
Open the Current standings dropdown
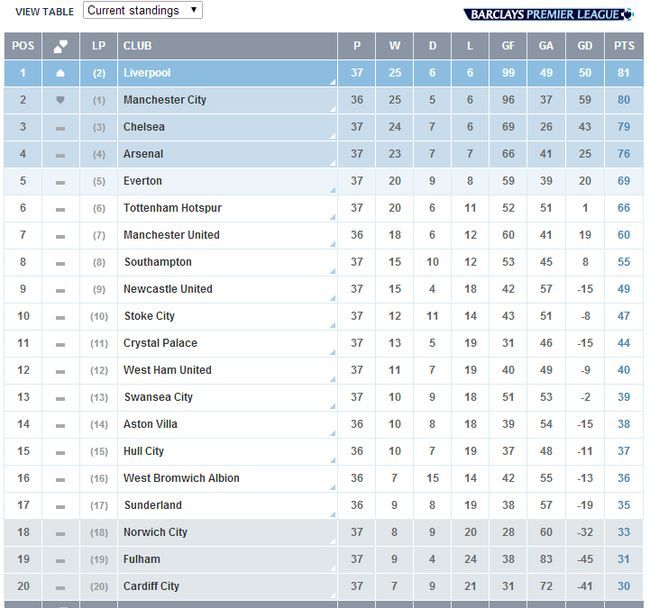[142, 10]
